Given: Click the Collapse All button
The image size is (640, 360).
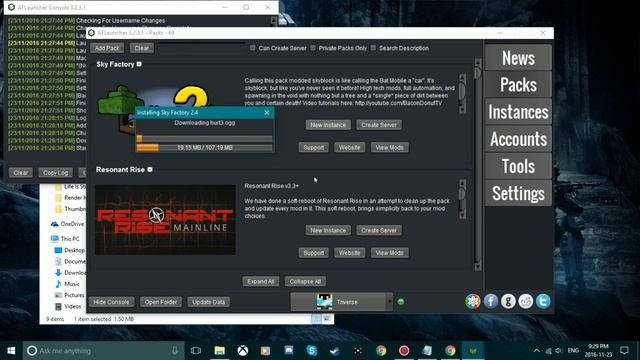Looking at the screenshot, I should [x=305, y=281].
